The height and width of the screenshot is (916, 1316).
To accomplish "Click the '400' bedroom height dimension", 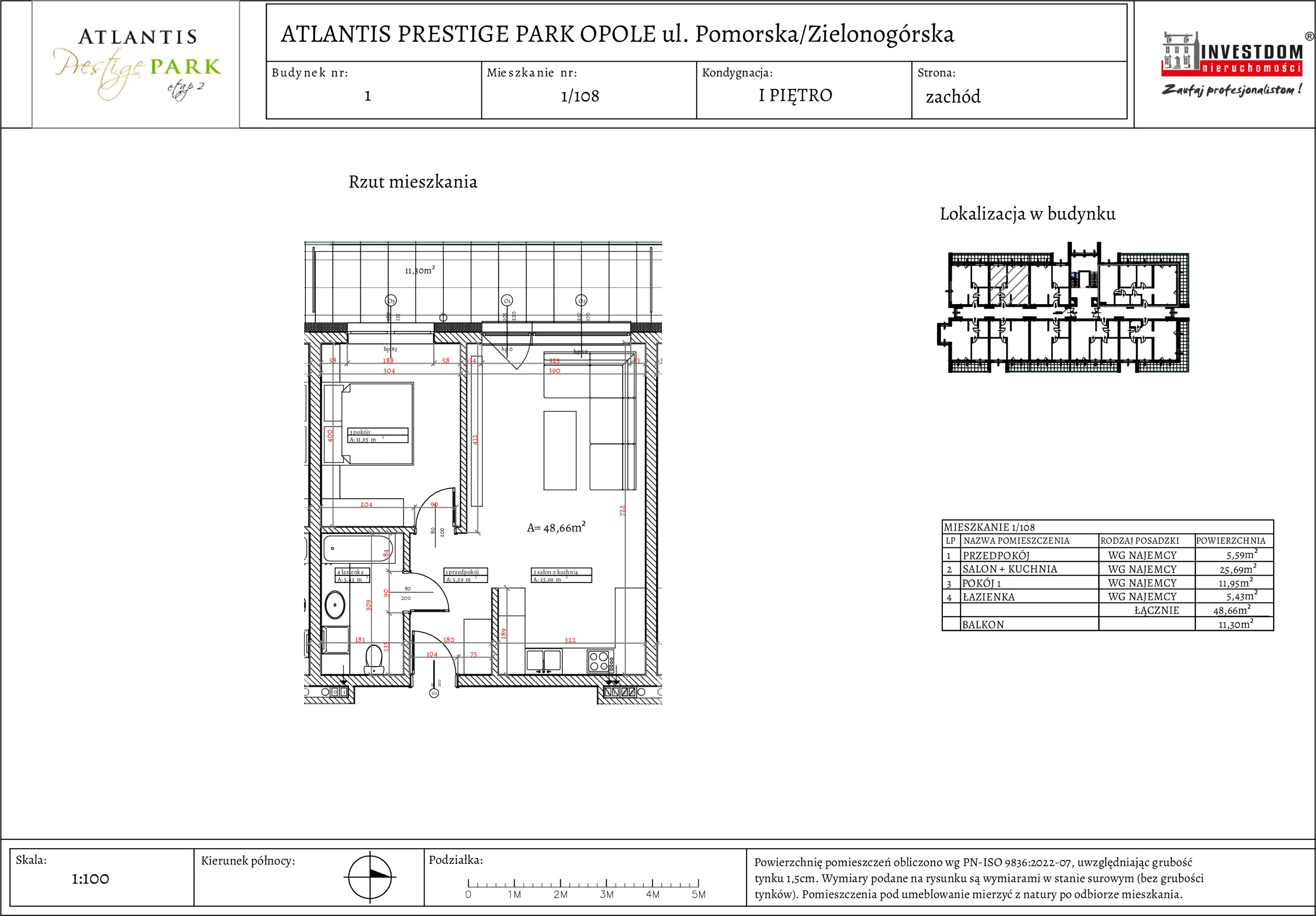I will (x=330, y=436).
